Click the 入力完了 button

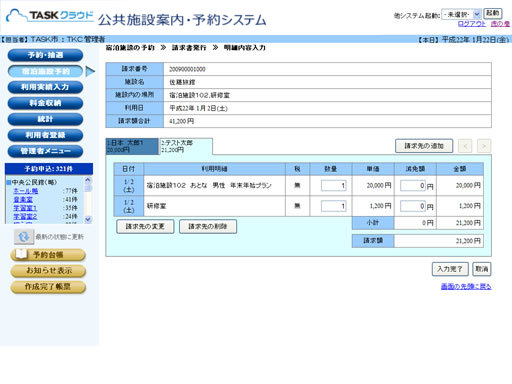450,269
